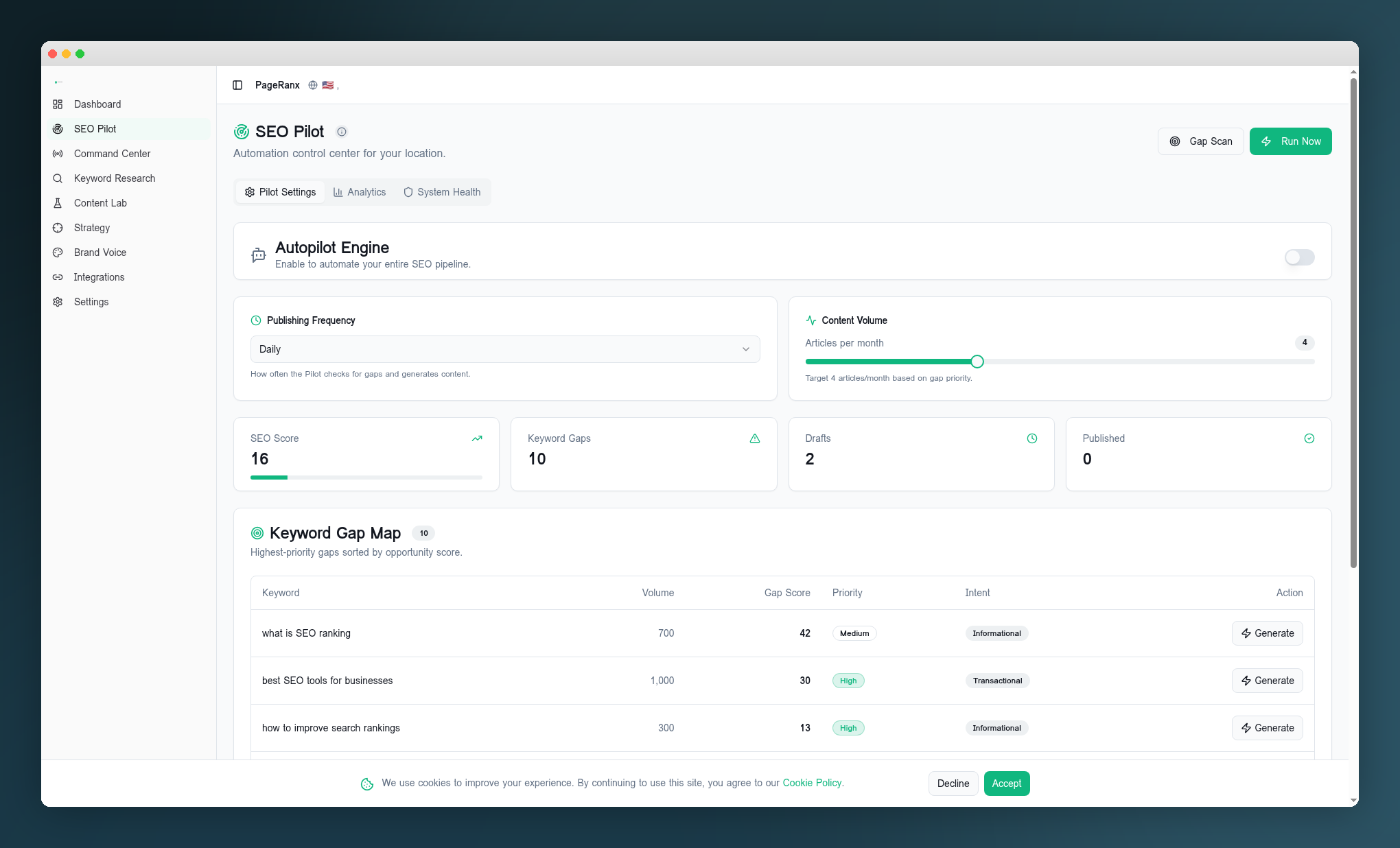Enable the Autopilot Engine switch

click(x=1298, y=257)
